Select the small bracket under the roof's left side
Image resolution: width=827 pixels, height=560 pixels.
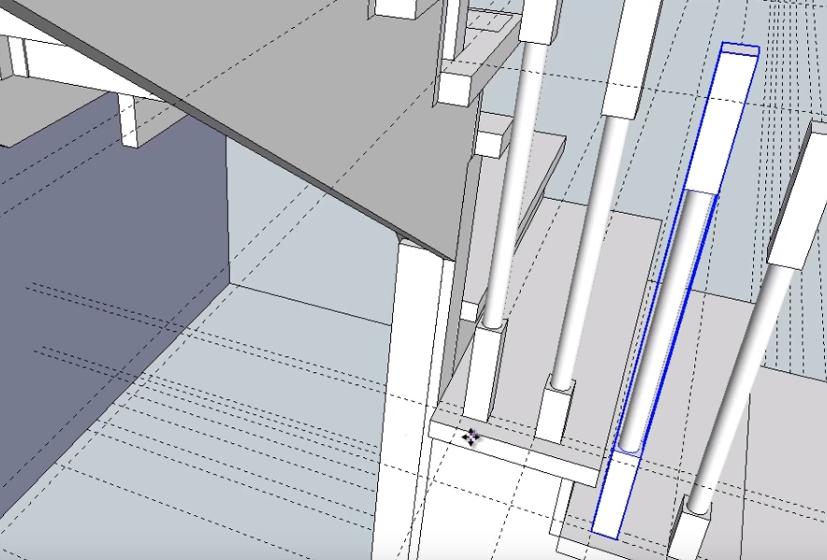tap(129, 120)
